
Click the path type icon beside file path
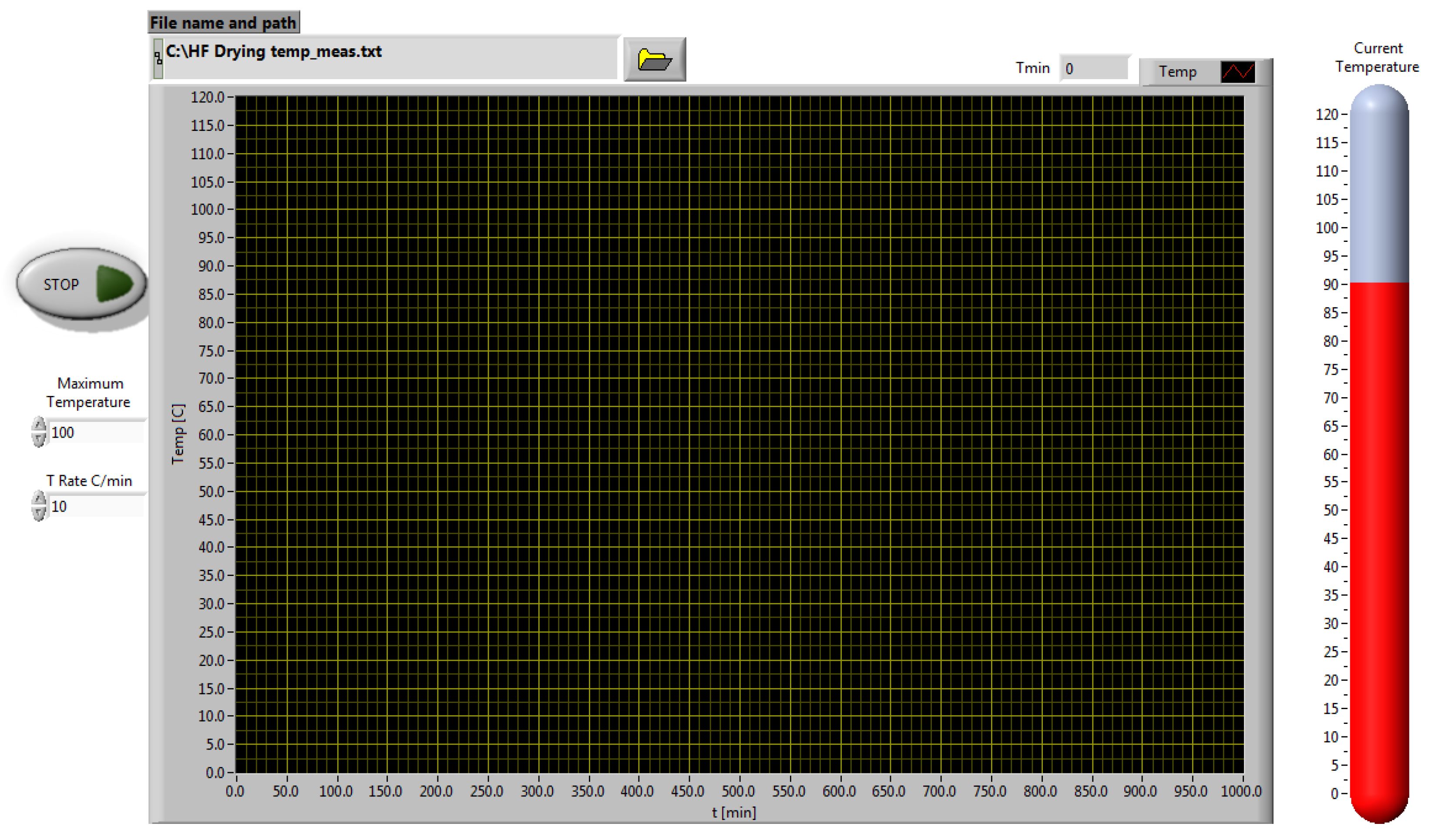[158, 59]
